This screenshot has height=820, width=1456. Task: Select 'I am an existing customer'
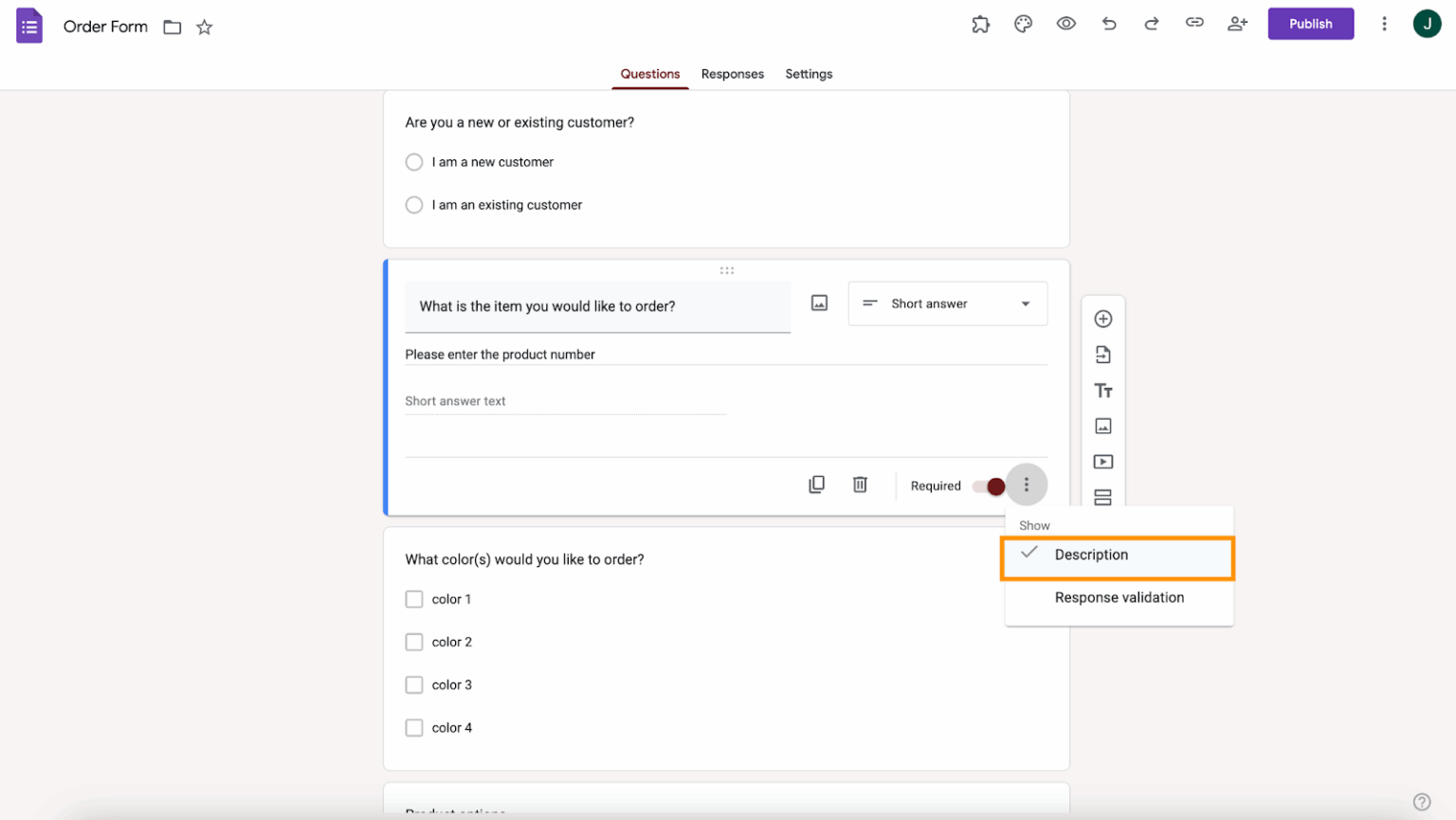[x=414, y=205]
